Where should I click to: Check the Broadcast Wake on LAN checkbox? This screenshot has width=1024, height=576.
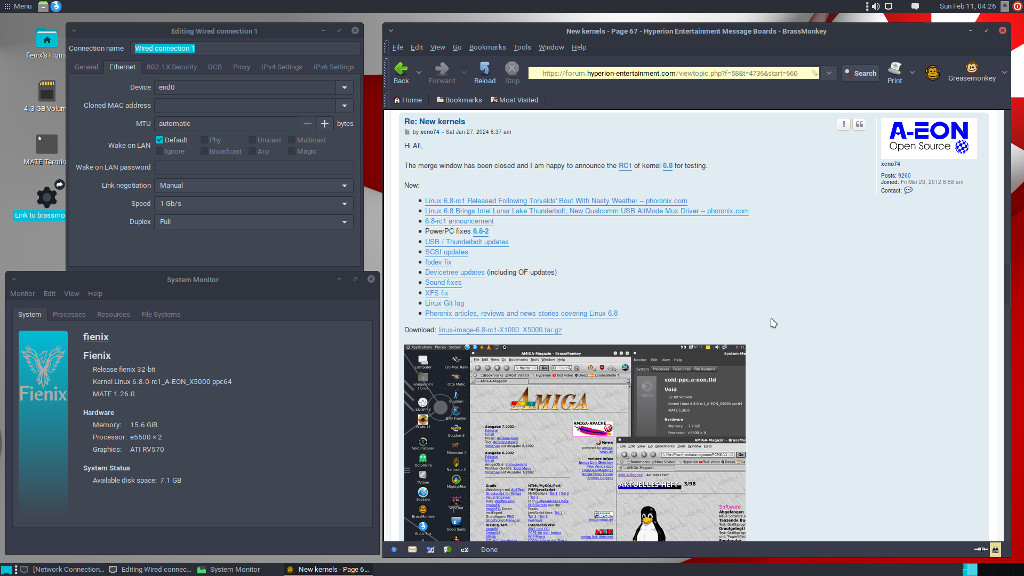pyautogui.click(x=204, y=151)
